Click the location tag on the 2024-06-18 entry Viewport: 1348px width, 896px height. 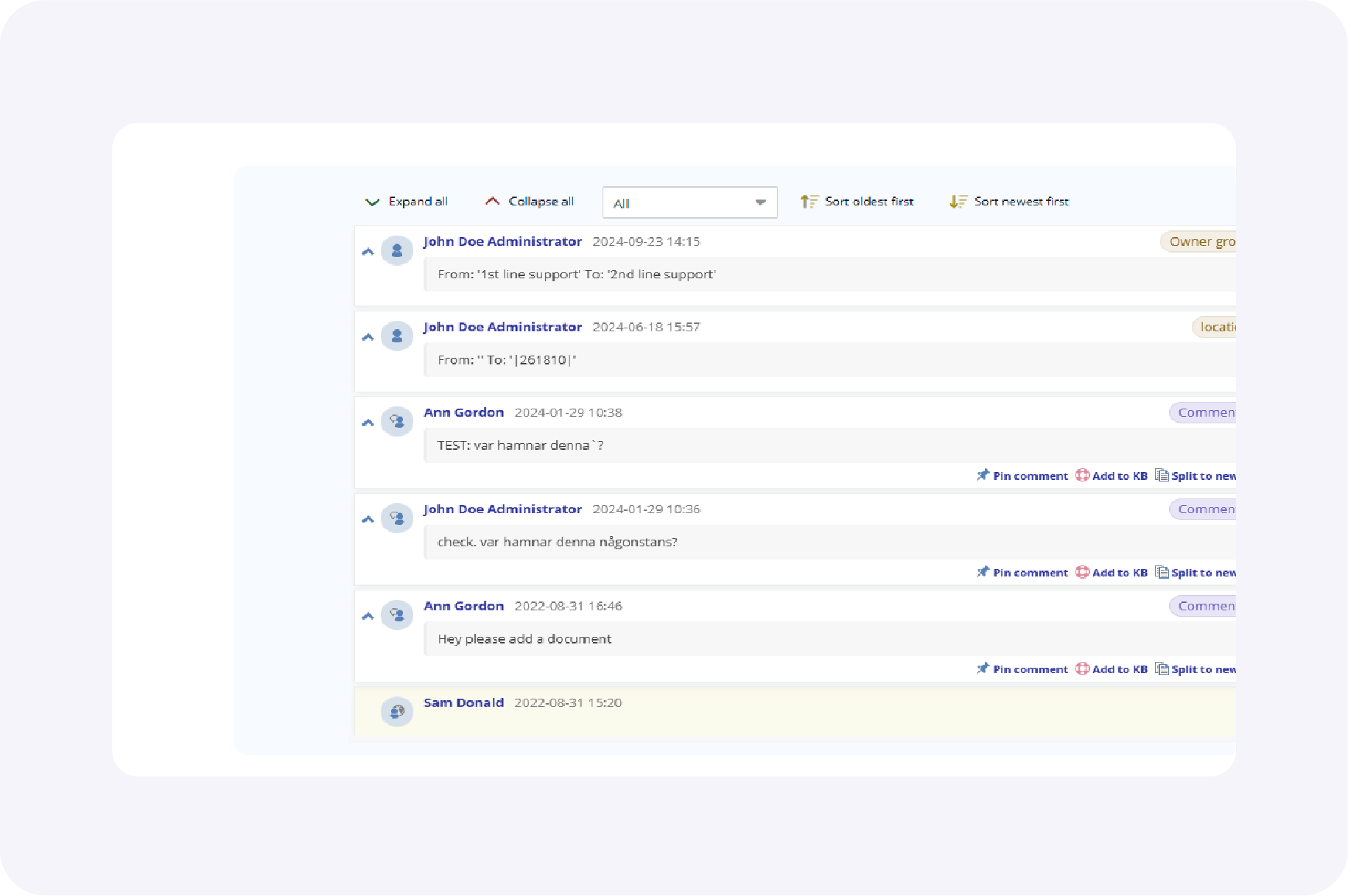pyautogui.click(x=1214, y=327)
